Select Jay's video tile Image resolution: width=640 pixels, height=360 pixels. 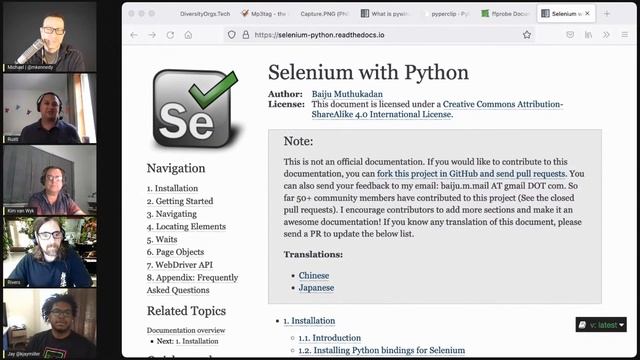tap(49, 323)
